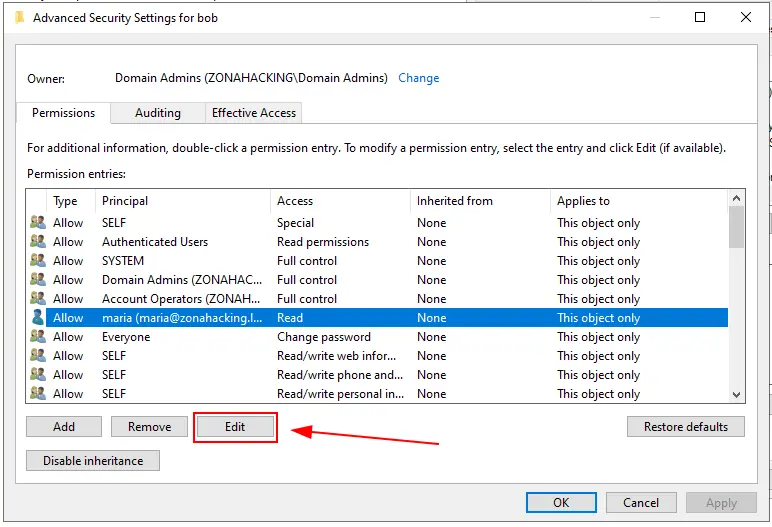Viewport: 772px width, 527px height.
Task: Click Disable inheritance button
Action: [x=93, y=461]
